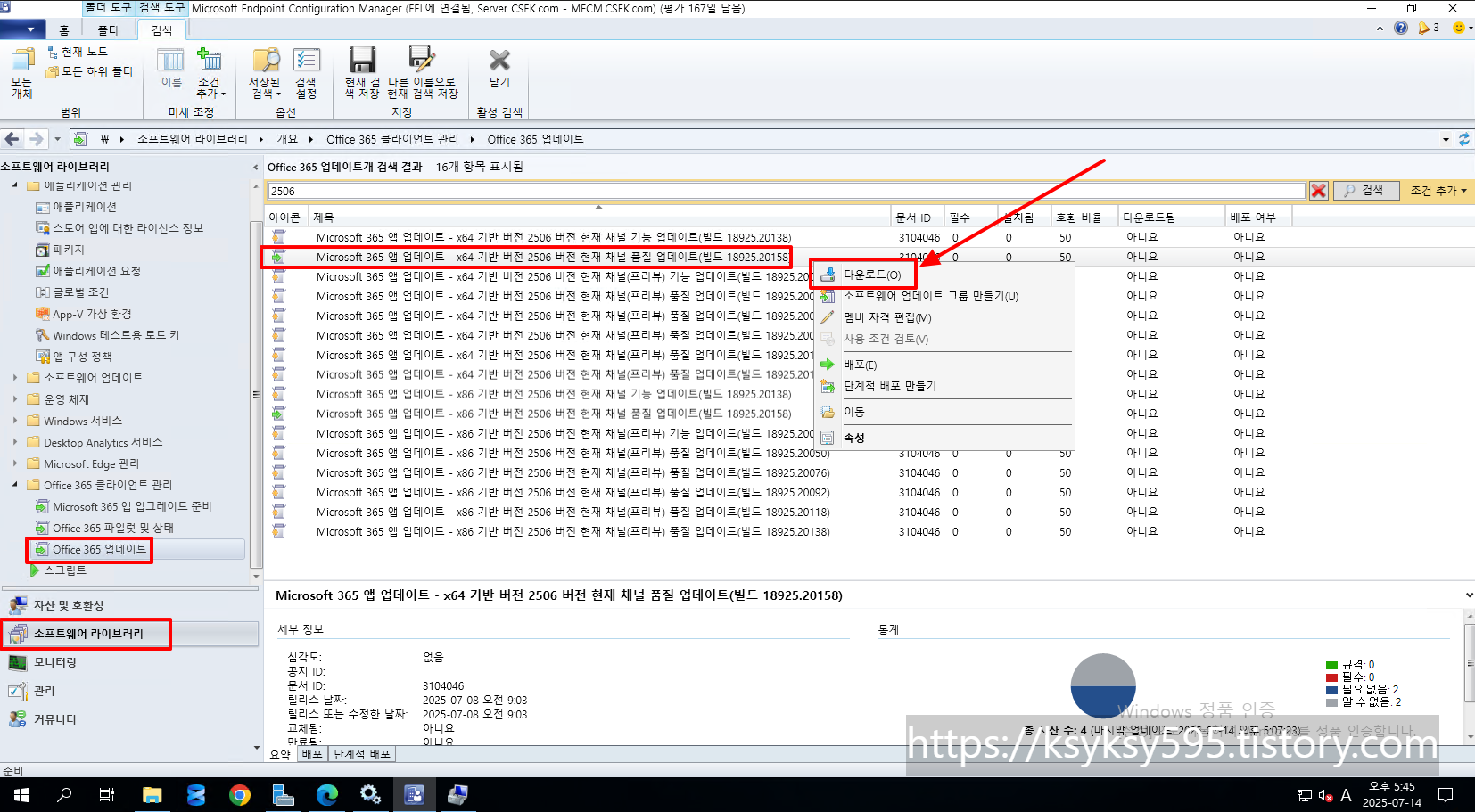Open the 조건 추가 dropdown beside search
The height and width of the screenshot is (812, 1475).
click(x=1438, y=191)
